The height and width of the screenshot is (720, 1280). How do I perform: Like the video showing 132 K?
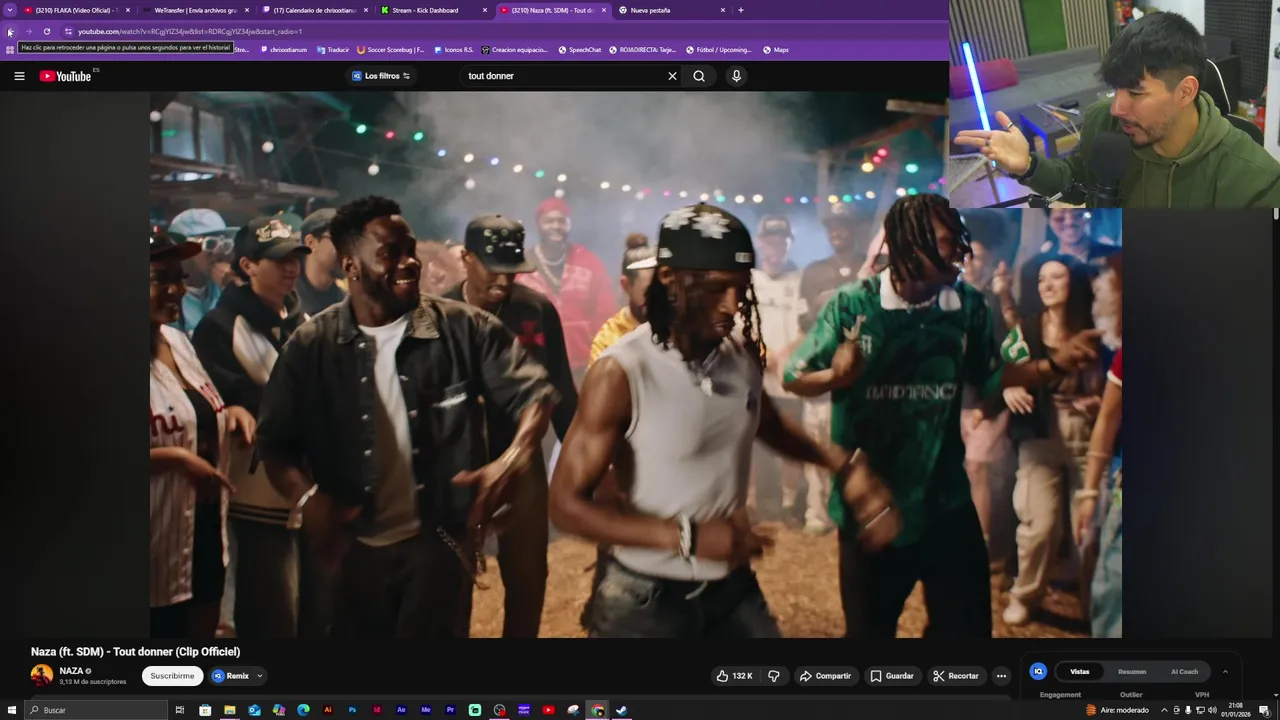(x=735, y=676)
